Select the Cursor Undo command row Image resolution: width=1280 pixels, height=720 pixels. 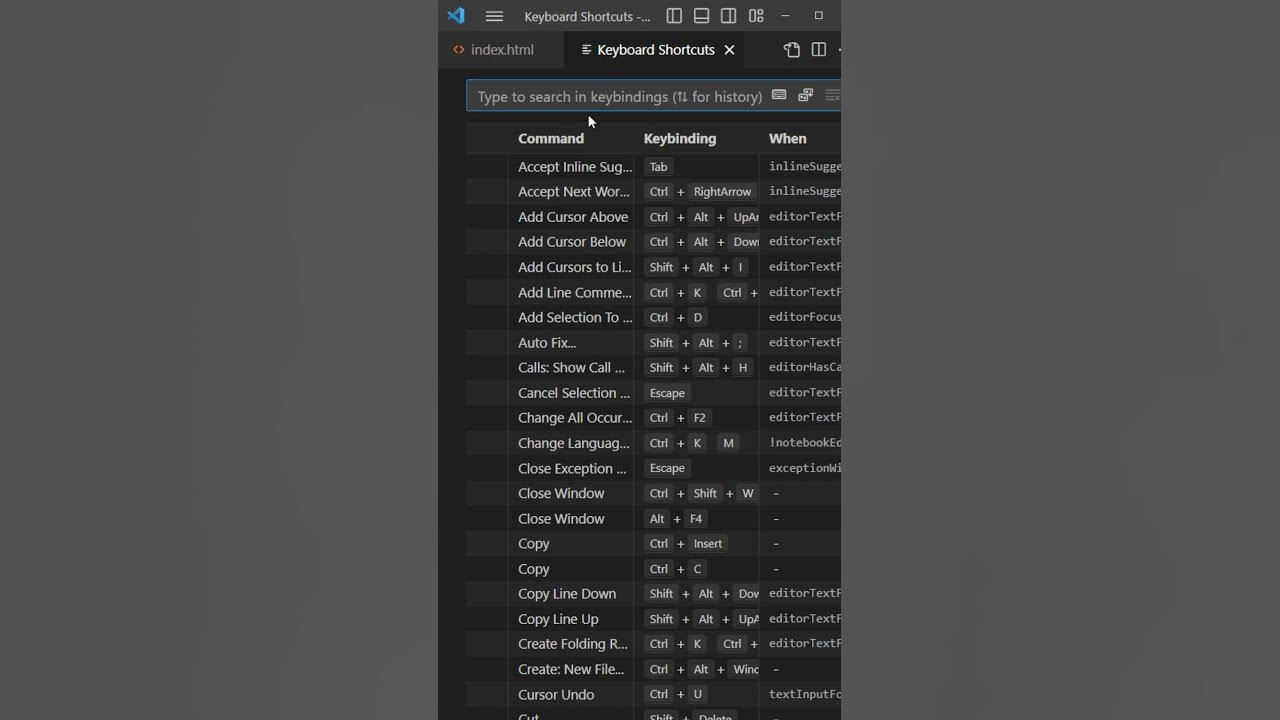[556, 695]
